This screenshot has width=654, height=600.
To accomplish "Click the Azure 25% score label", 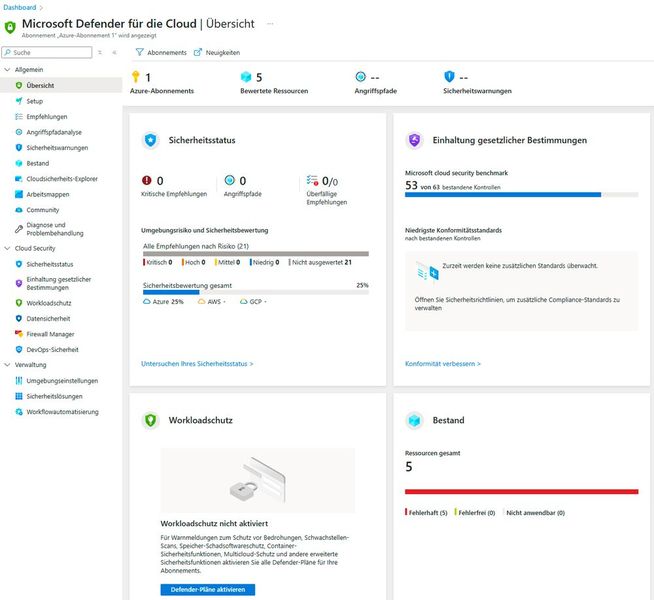I will tap(164, 301).
